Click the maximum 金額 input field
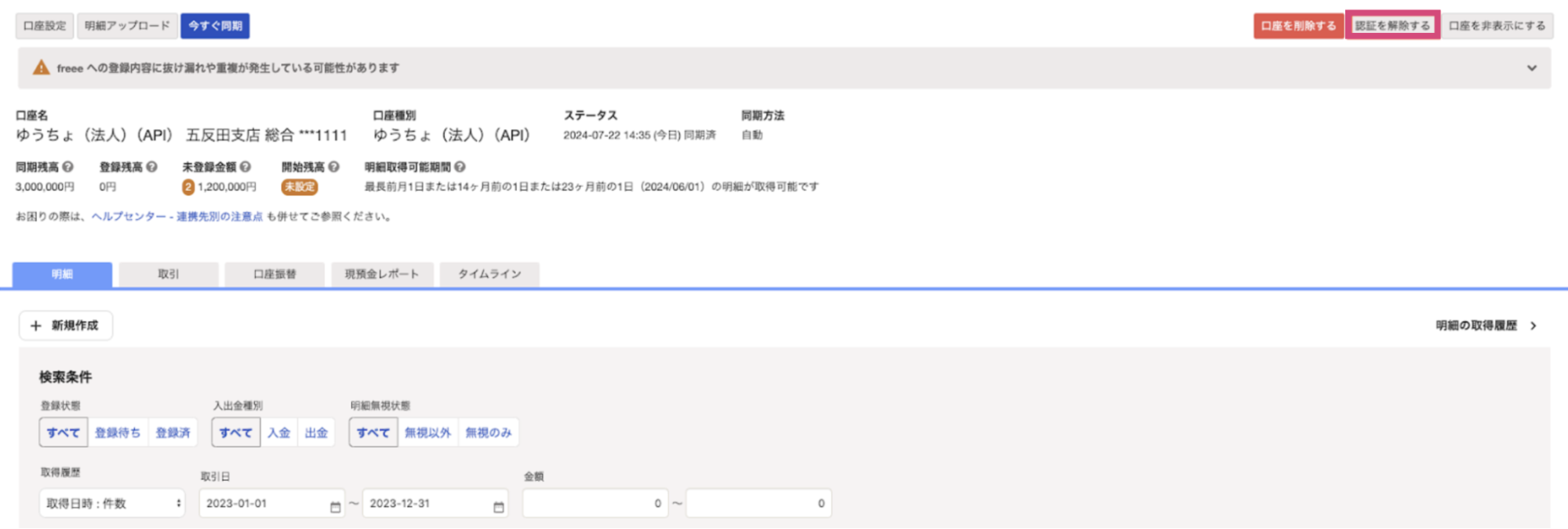 (x=759, y=503)
